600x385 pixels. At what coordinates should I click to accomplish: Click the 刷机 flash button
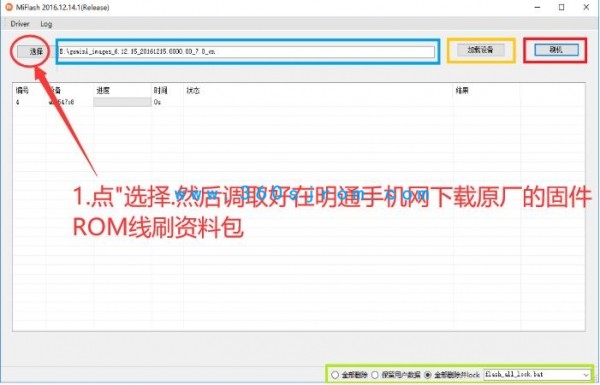pos(556,50)
